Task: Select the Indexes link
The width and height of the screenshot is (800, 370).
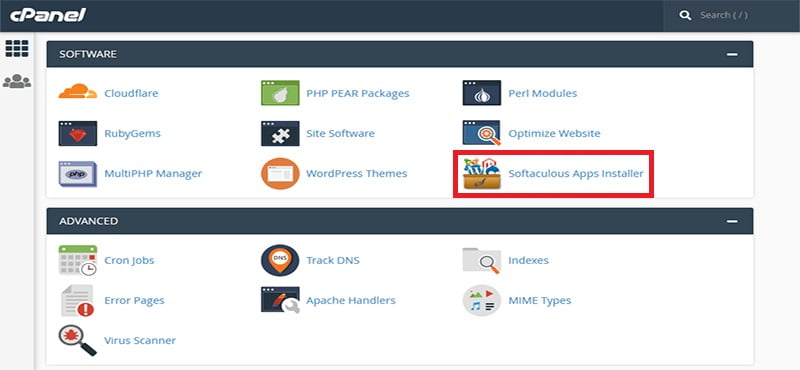Action: pyautogui.click(x=528, y=260)
